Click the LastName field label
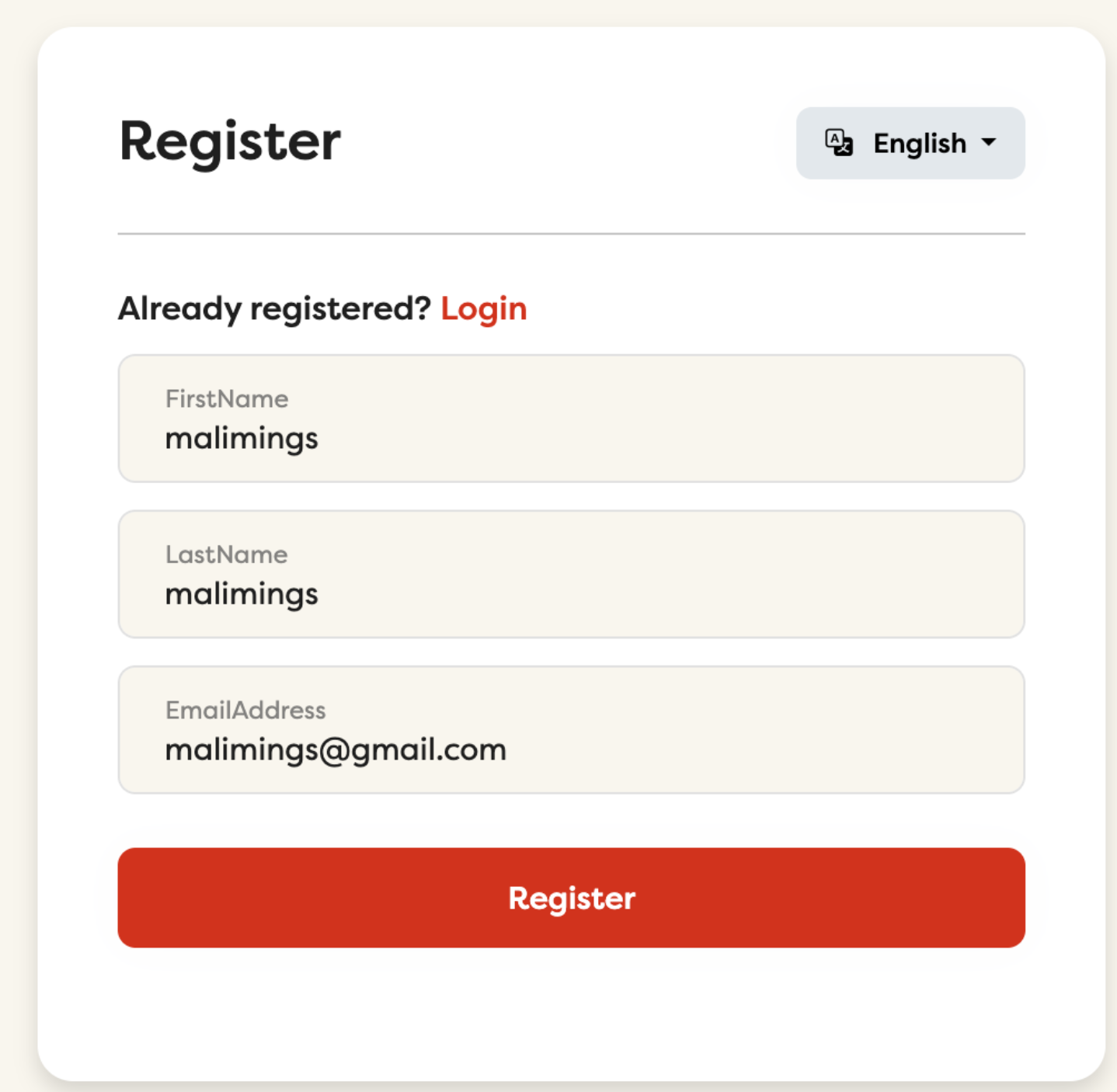The image size is (1117, 1092). pyautogui.click(x=226, y=555)
